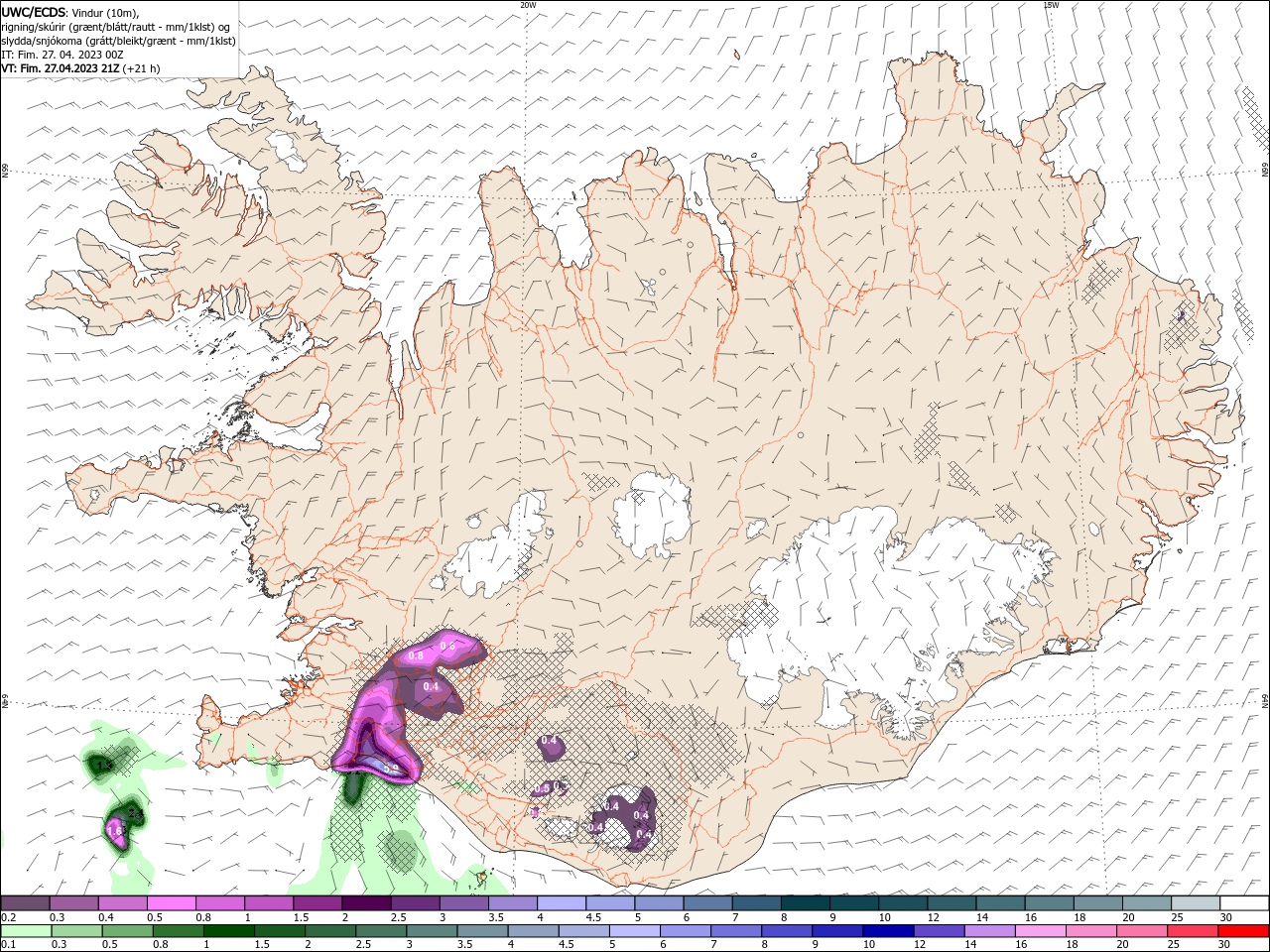Image resolution: width=1270 pixels, height=952 pixels.
Task: Select the deep blue 10 swatch in bottom legend
Action: (x=886, y=931)
